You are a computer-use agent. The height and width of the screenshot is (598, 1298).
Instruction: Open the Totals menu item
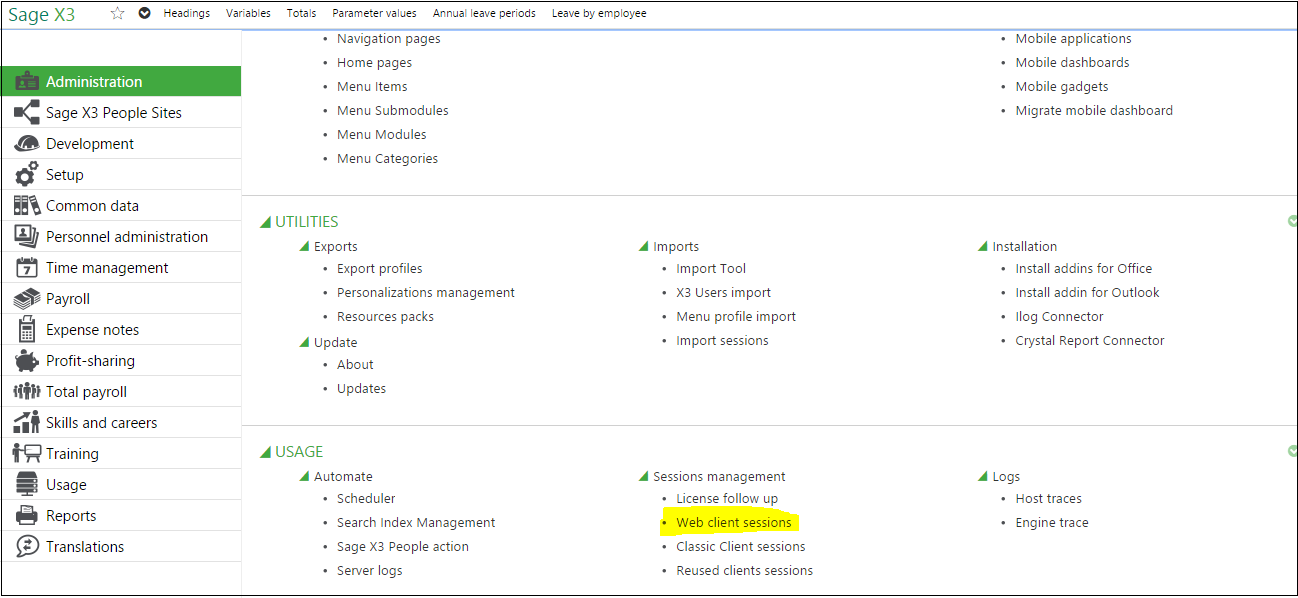click(x=301, y=13)
